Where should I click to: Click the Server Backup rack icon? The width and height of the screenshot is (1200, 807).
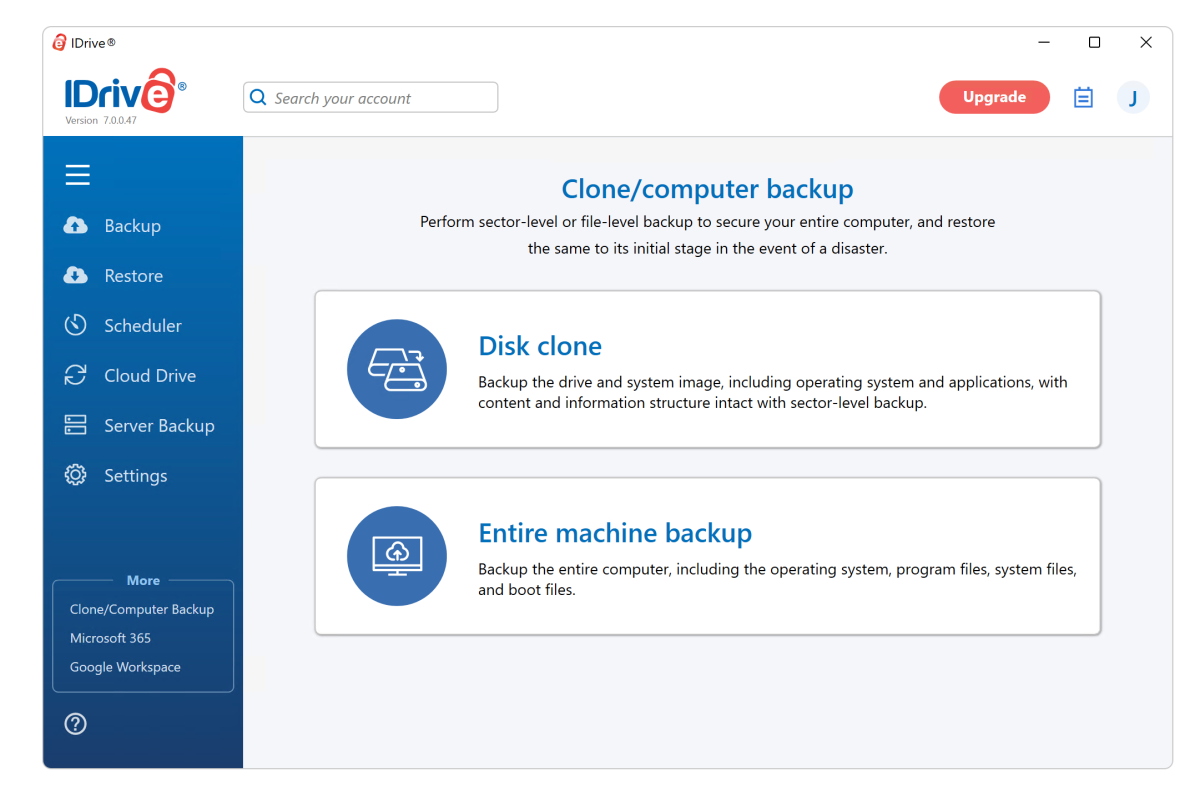pos(75,426)
